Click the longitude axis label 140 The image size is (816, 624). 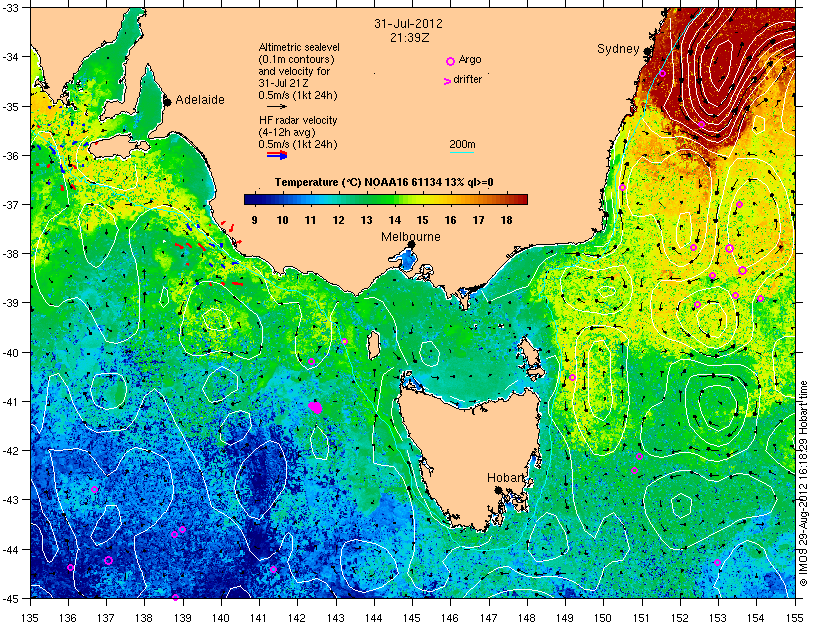pos(221,618)
